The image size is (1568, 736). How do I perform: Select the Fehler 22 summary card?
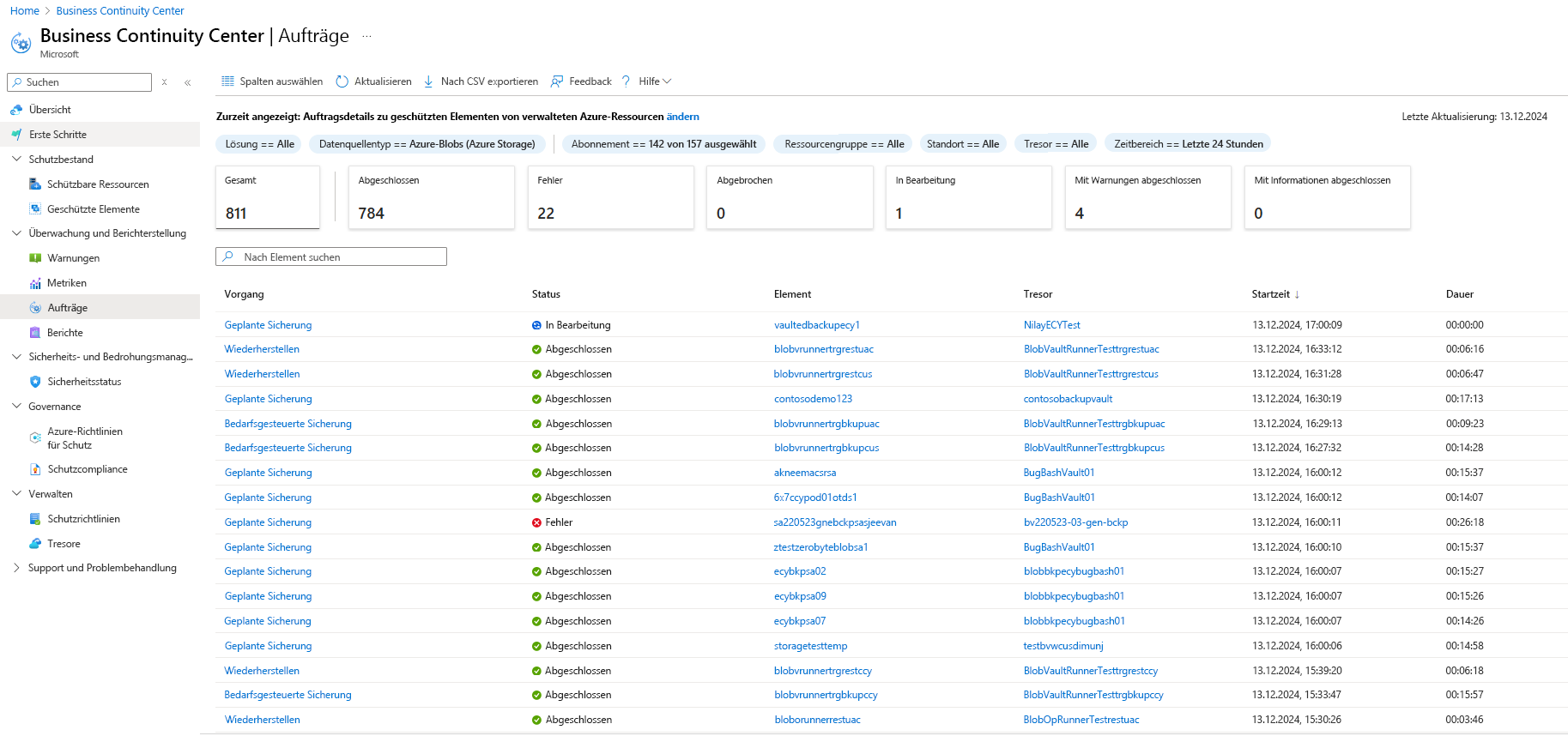(610, 197)
